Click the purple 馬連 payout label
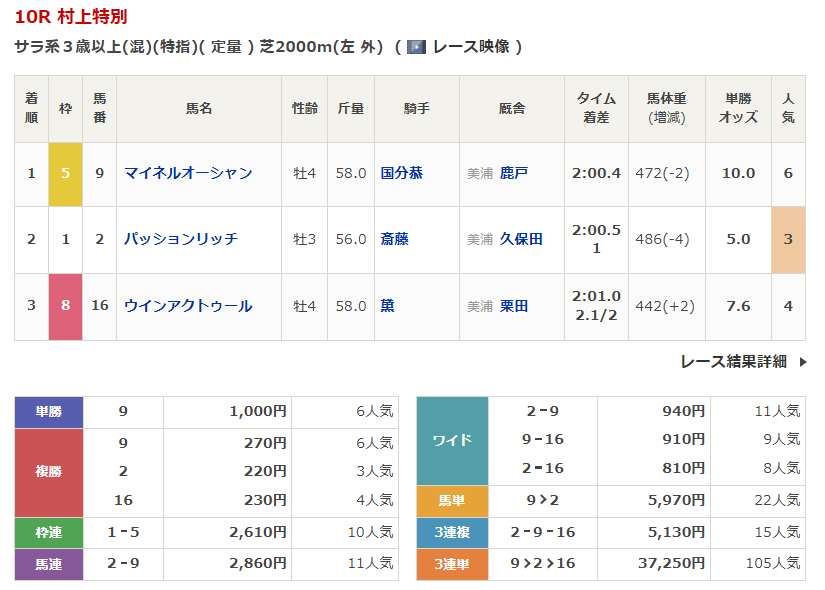 tap(49, 564)
